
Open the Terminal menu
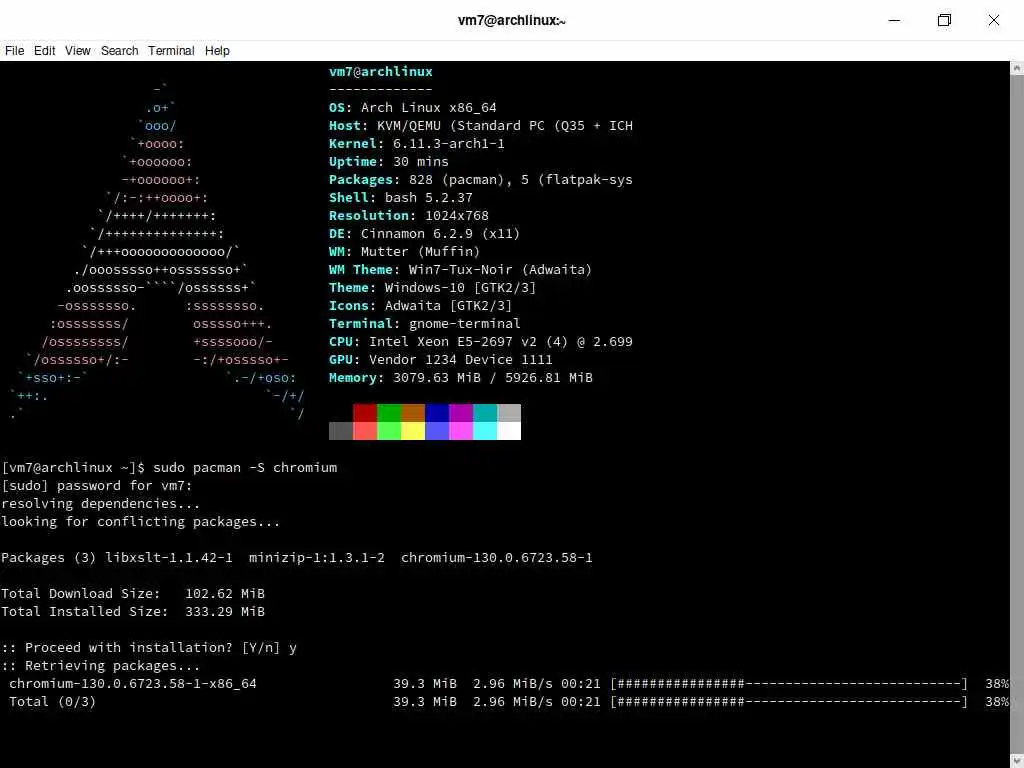click(171, 51)
